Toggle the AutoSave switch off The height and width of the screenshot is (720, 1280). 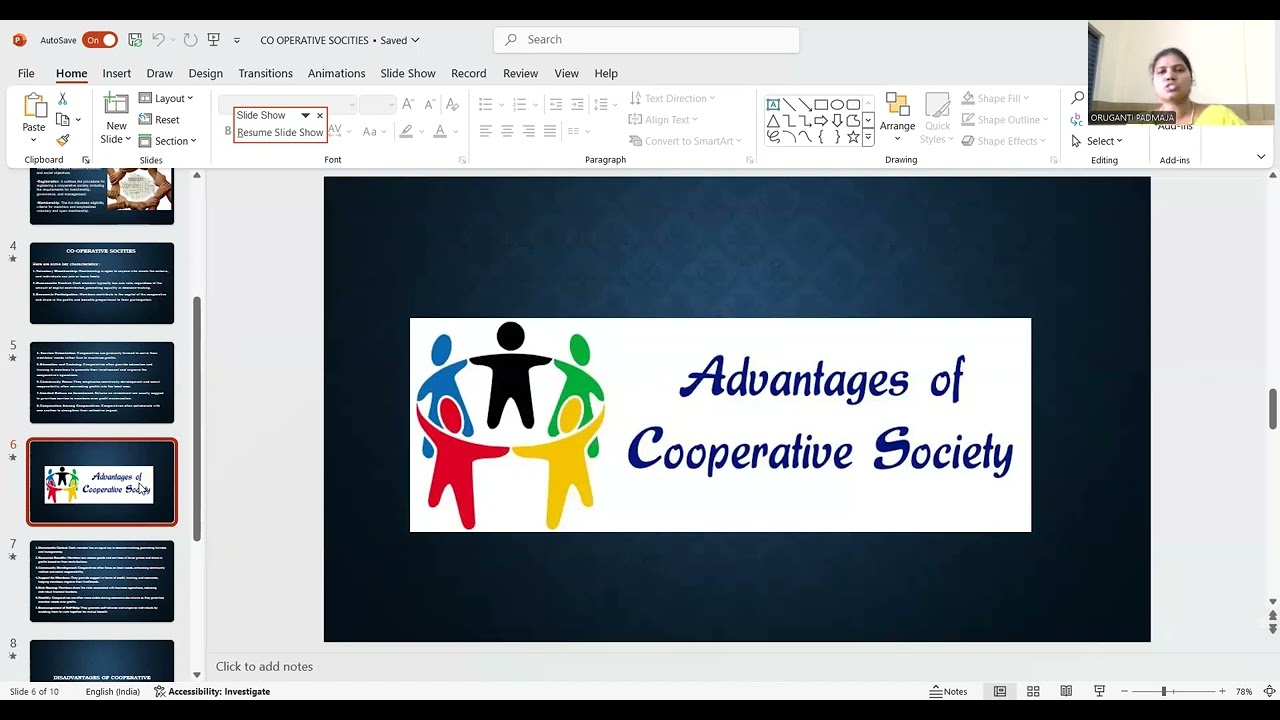pos(100,40)
